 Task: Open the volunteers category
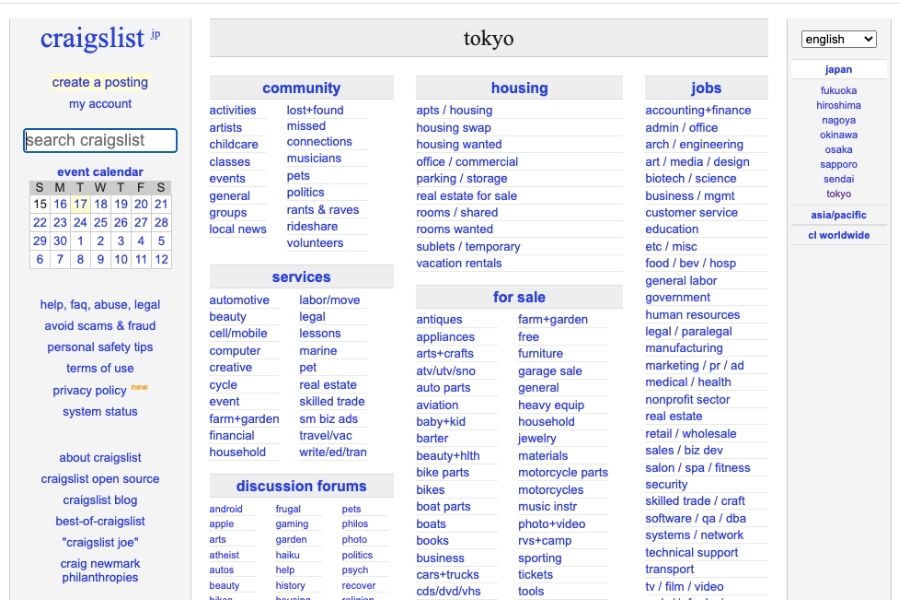tap(315, 243)
